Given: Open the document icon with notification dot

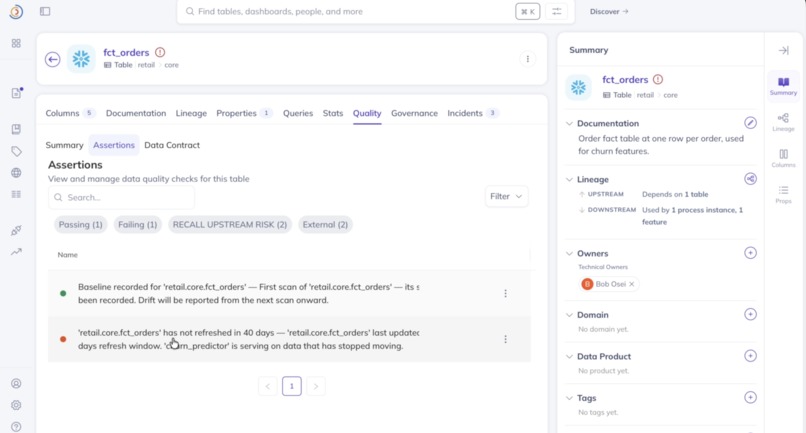Looking at the screenshot, I should 16,93.
